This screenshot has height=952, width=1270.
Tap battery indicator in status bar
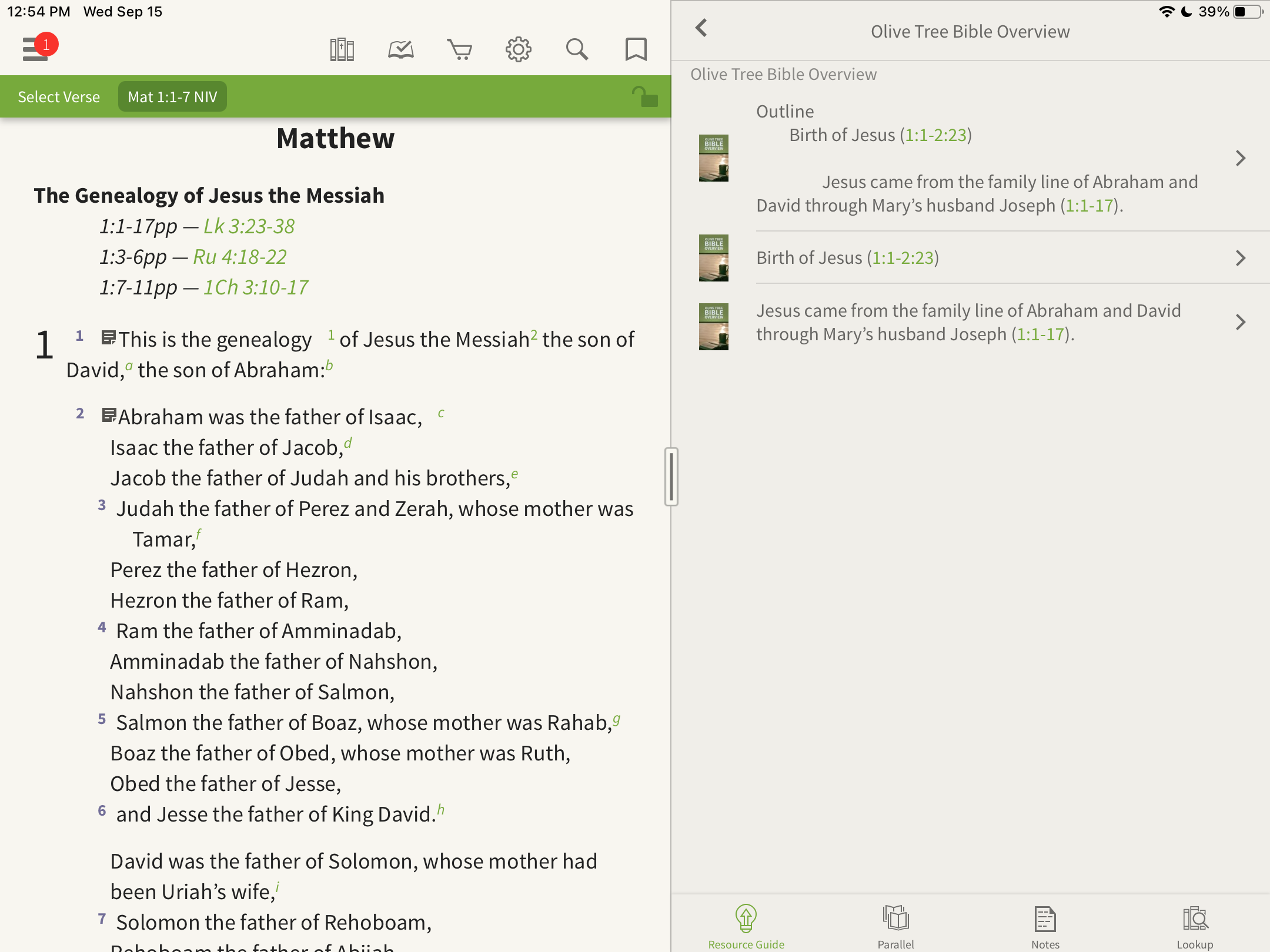(x=1248, y=12)
